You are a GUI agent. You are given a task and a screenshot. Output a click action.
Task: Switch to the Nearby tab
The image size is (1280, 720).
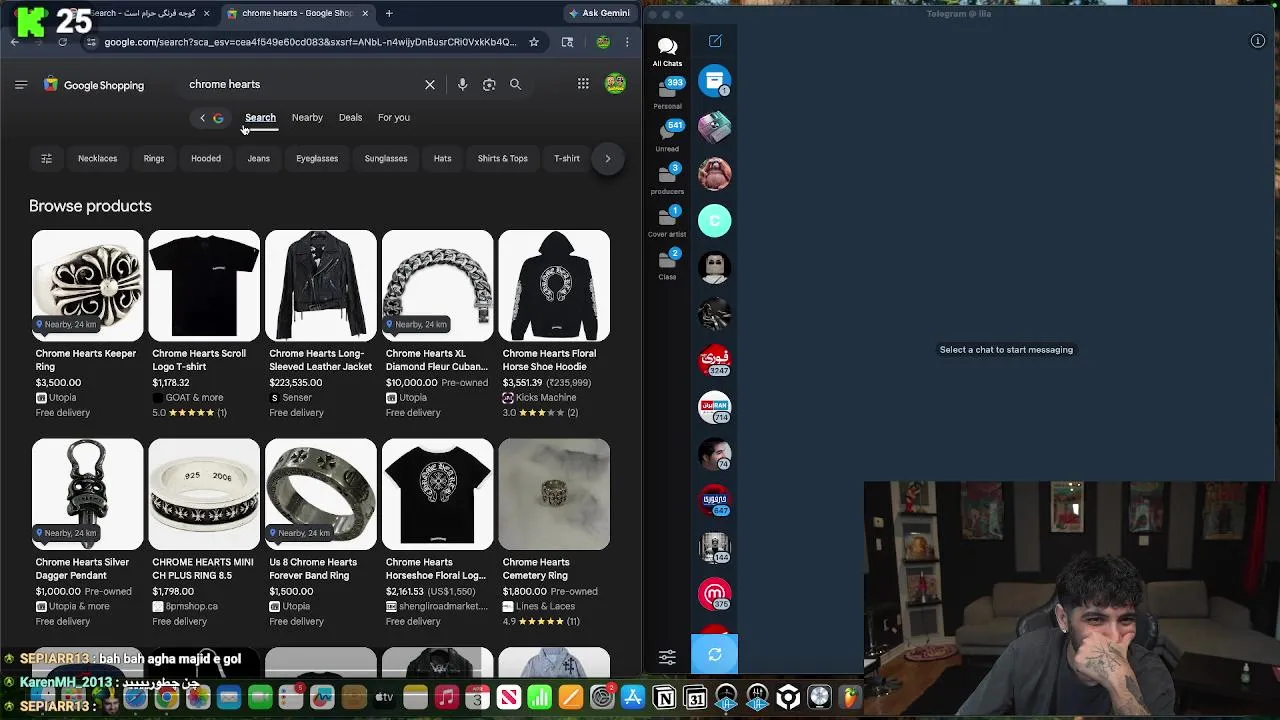pyautogui.click(x=307, y=118)
